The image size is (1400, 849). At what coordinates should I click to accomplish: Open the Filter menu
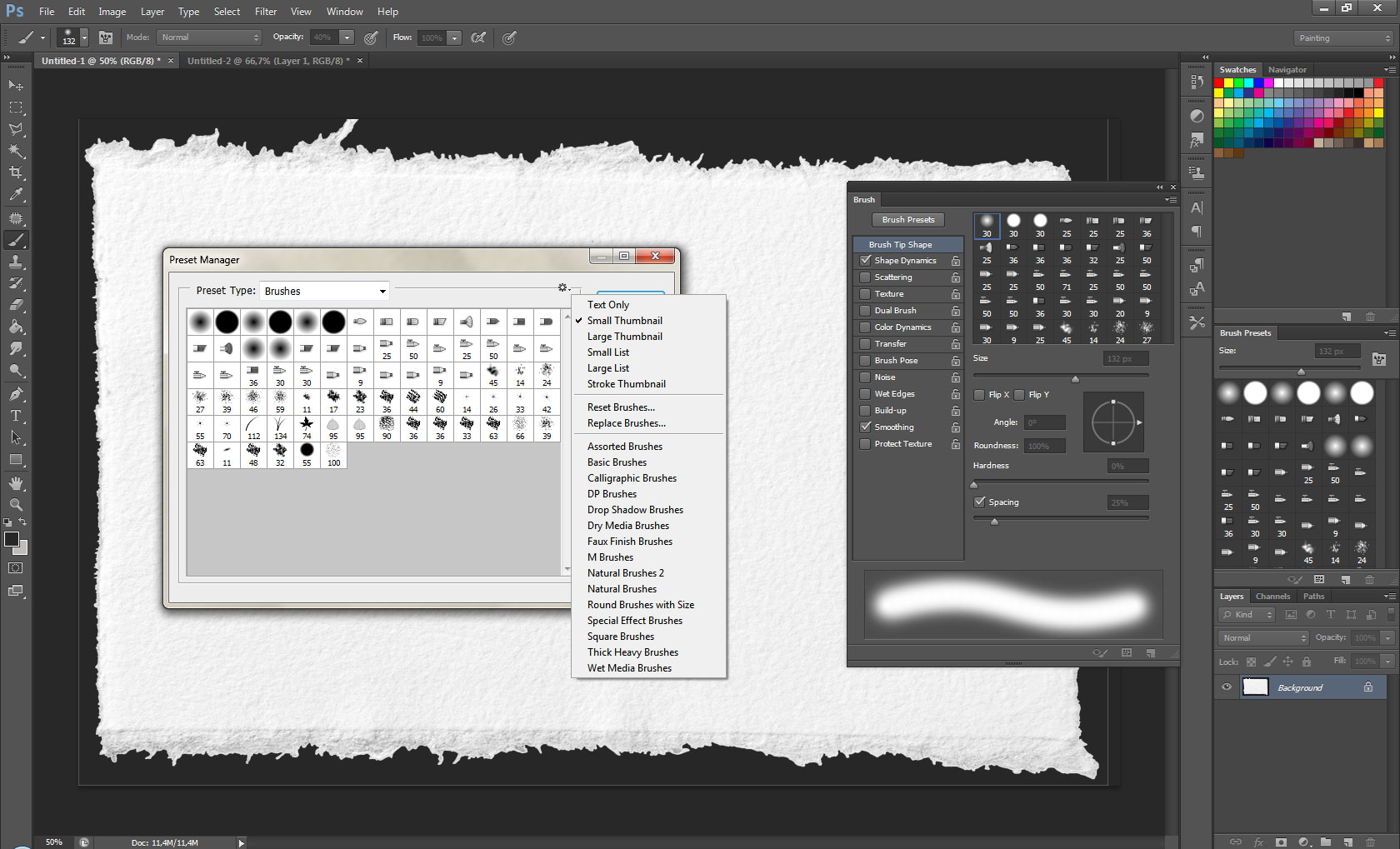[266, 12]
